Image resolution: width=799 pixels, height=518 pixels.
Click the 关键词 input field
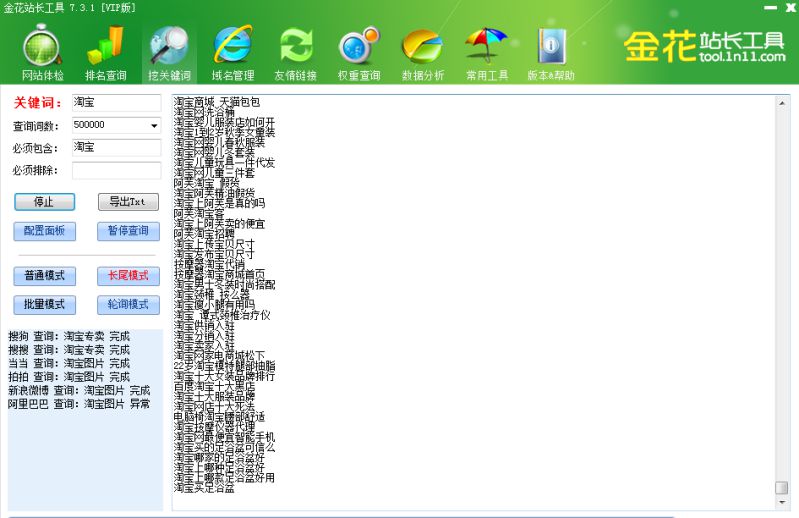(116, 102)
